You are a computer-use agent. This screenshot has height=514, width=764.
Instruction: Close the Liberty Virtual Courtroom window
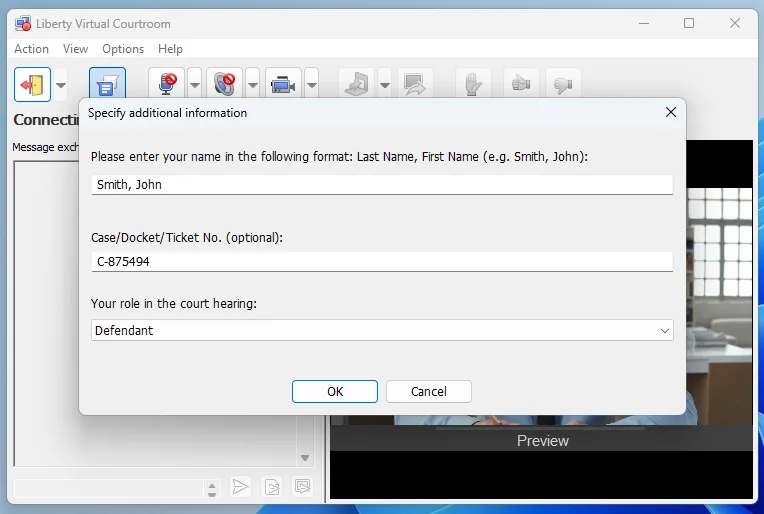735,23
